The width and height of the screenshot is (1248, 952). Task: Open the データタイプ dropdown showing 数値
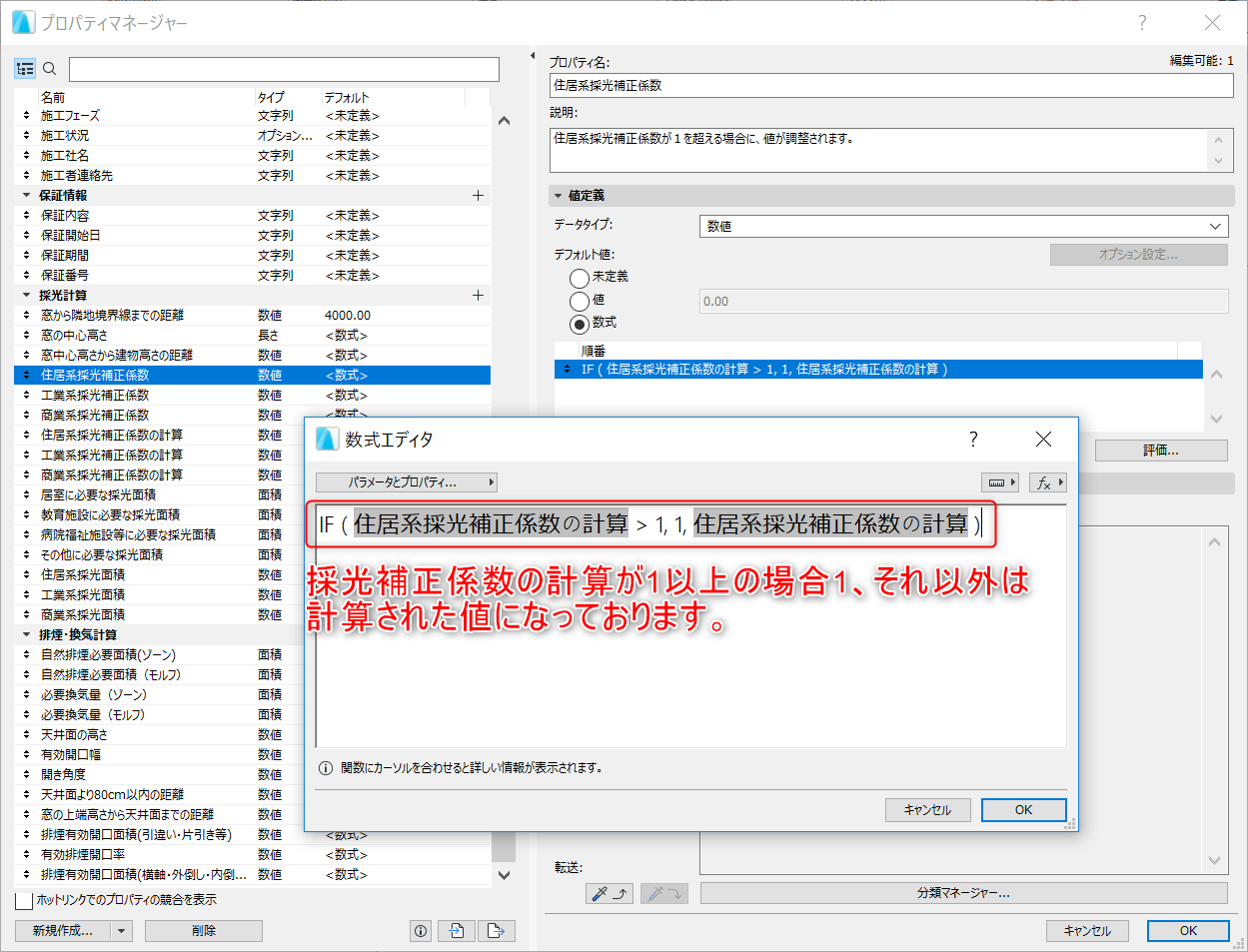(x=963, y=226)
